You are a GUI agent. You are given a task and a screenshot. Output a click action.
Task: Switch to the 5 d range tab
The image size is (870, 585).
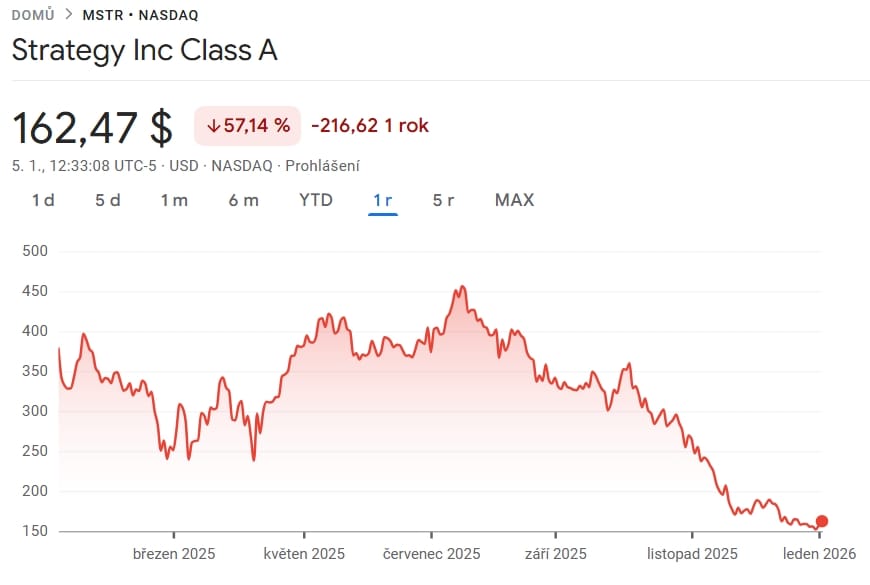point(108,200)
